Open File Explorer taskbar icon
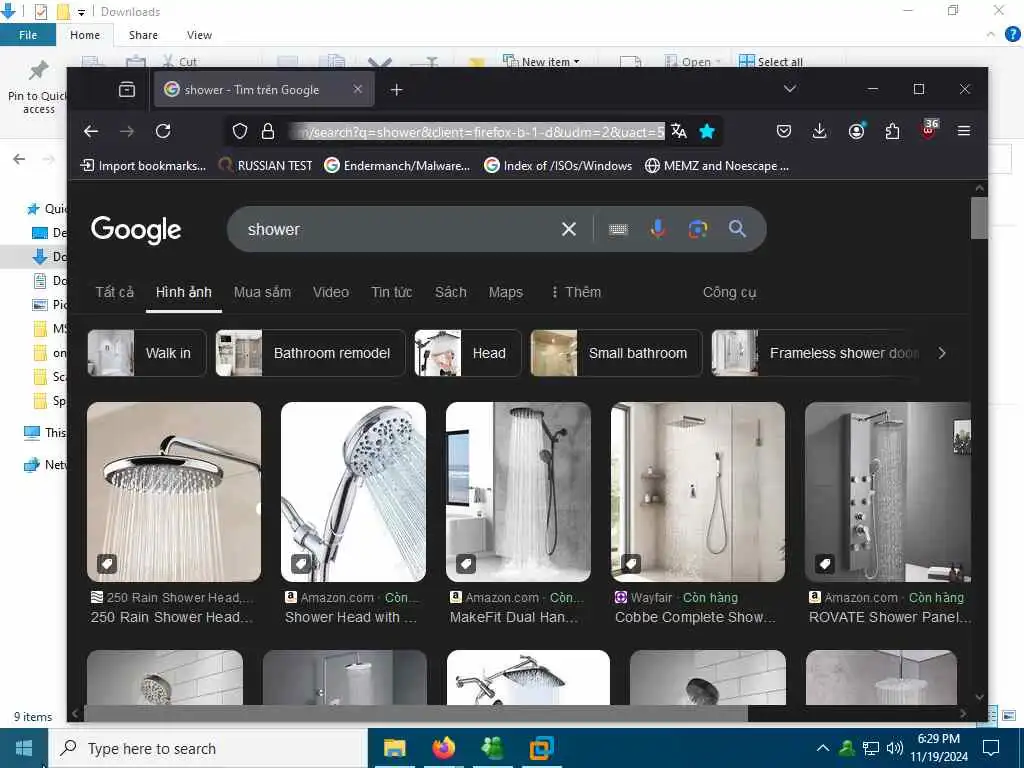This screenshot has height=768, width=1024. pyautogui.click(x=394, y=748)
